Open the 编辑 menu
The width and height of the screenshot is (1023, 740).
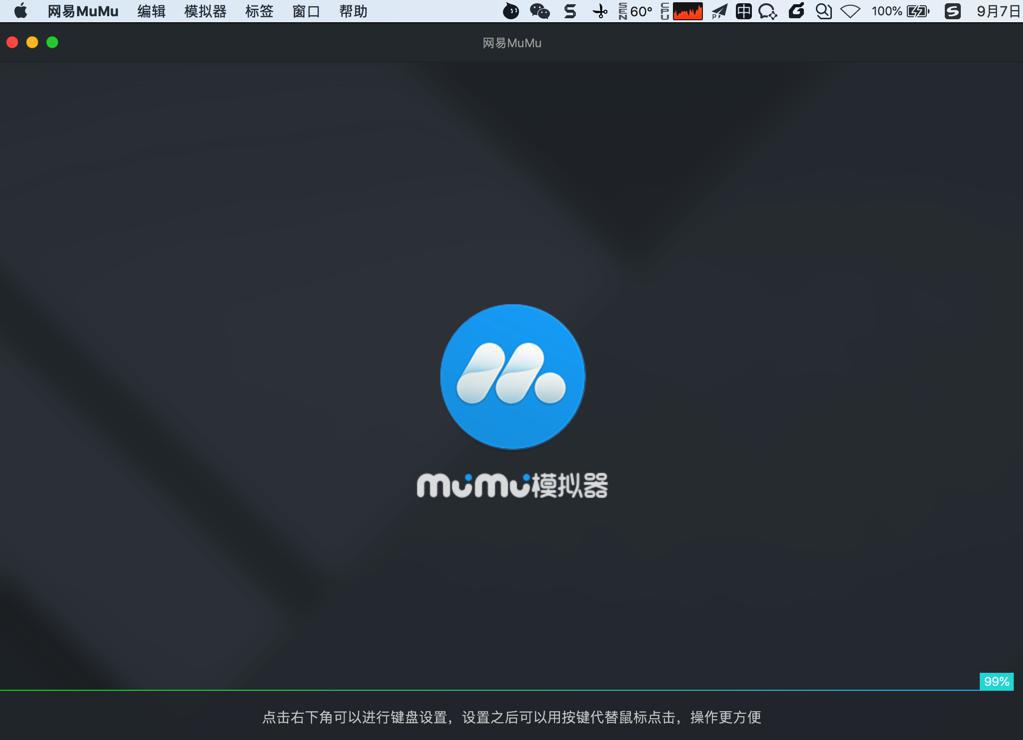151,11
